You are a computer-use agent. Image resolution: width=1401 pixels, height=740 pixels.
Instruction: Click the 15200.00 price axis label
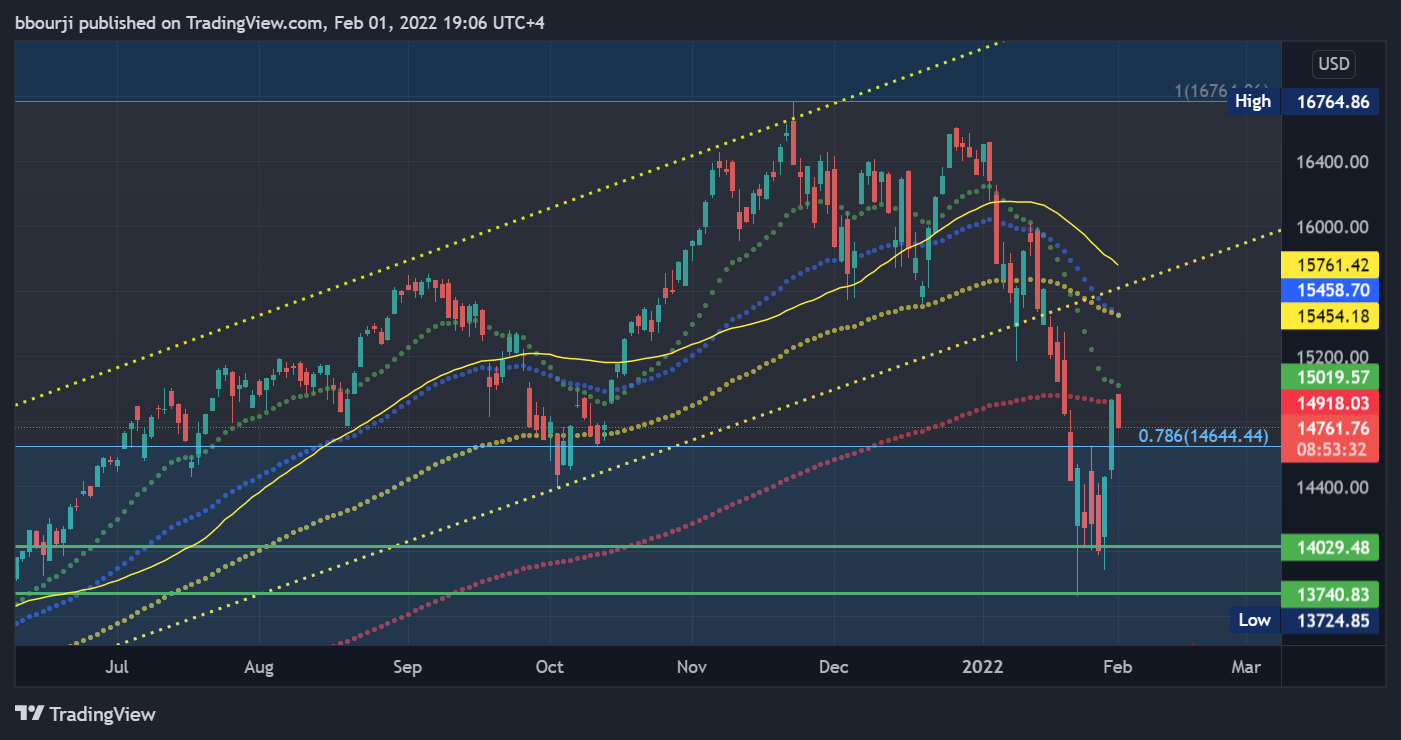pos(1332,356)
